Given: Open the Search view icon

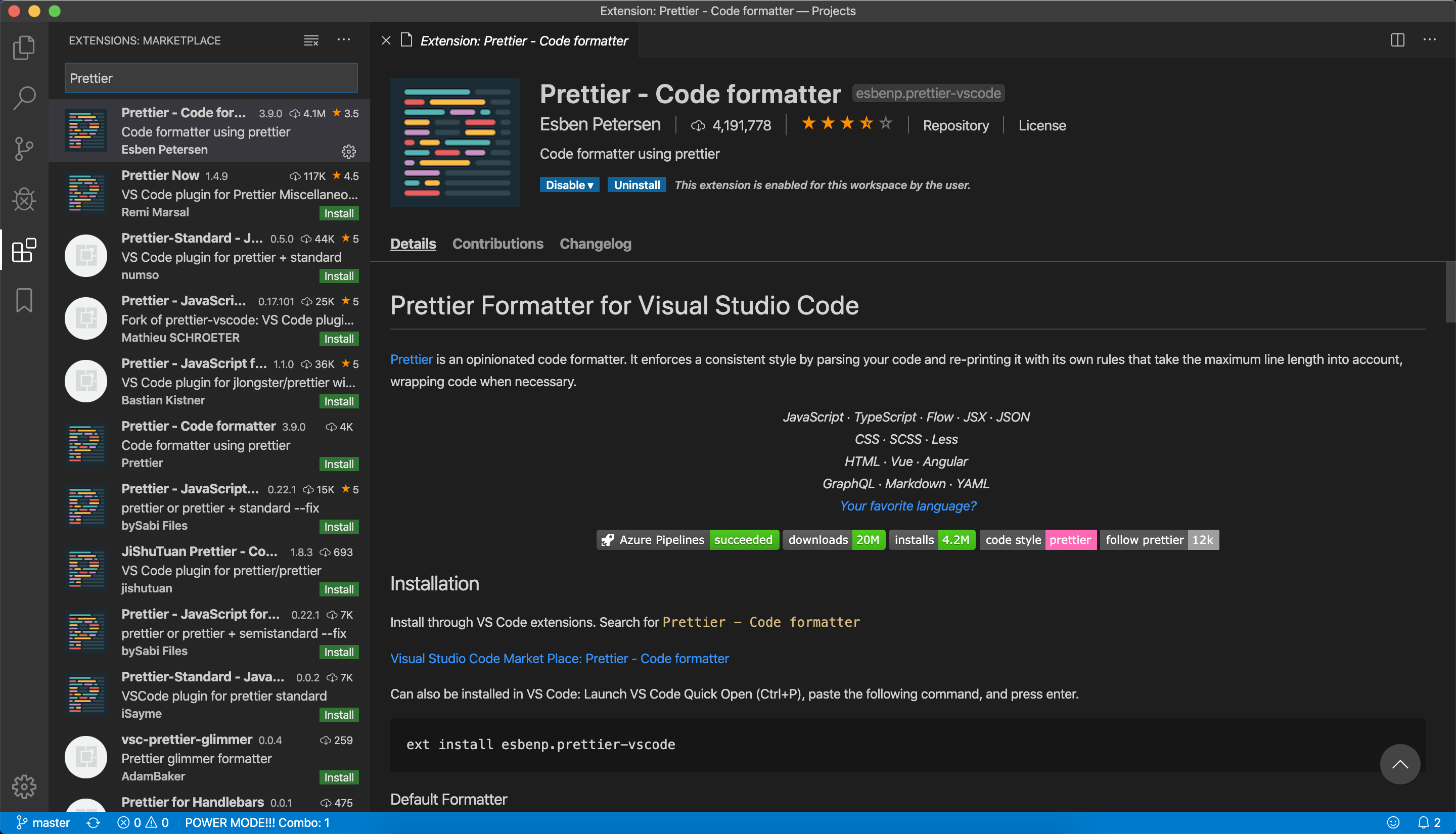Looking at the screenshot, I should click(23, 99).
